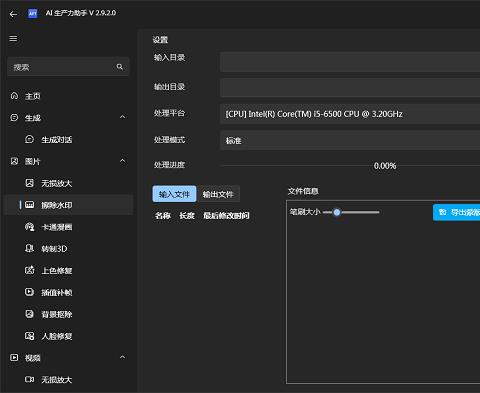Switch to the 输入文件 tab
Image resolution: width=480 pixels, height=393 pixels.
pyautogui.click(x=174, y=194)
